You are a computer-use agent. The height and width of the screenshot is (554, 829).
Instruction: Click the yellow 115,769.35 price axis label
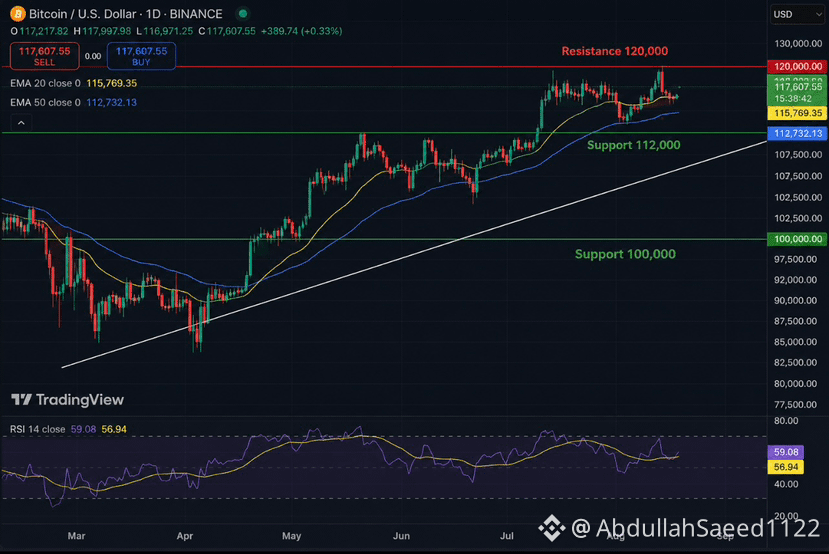click(797, 113)
